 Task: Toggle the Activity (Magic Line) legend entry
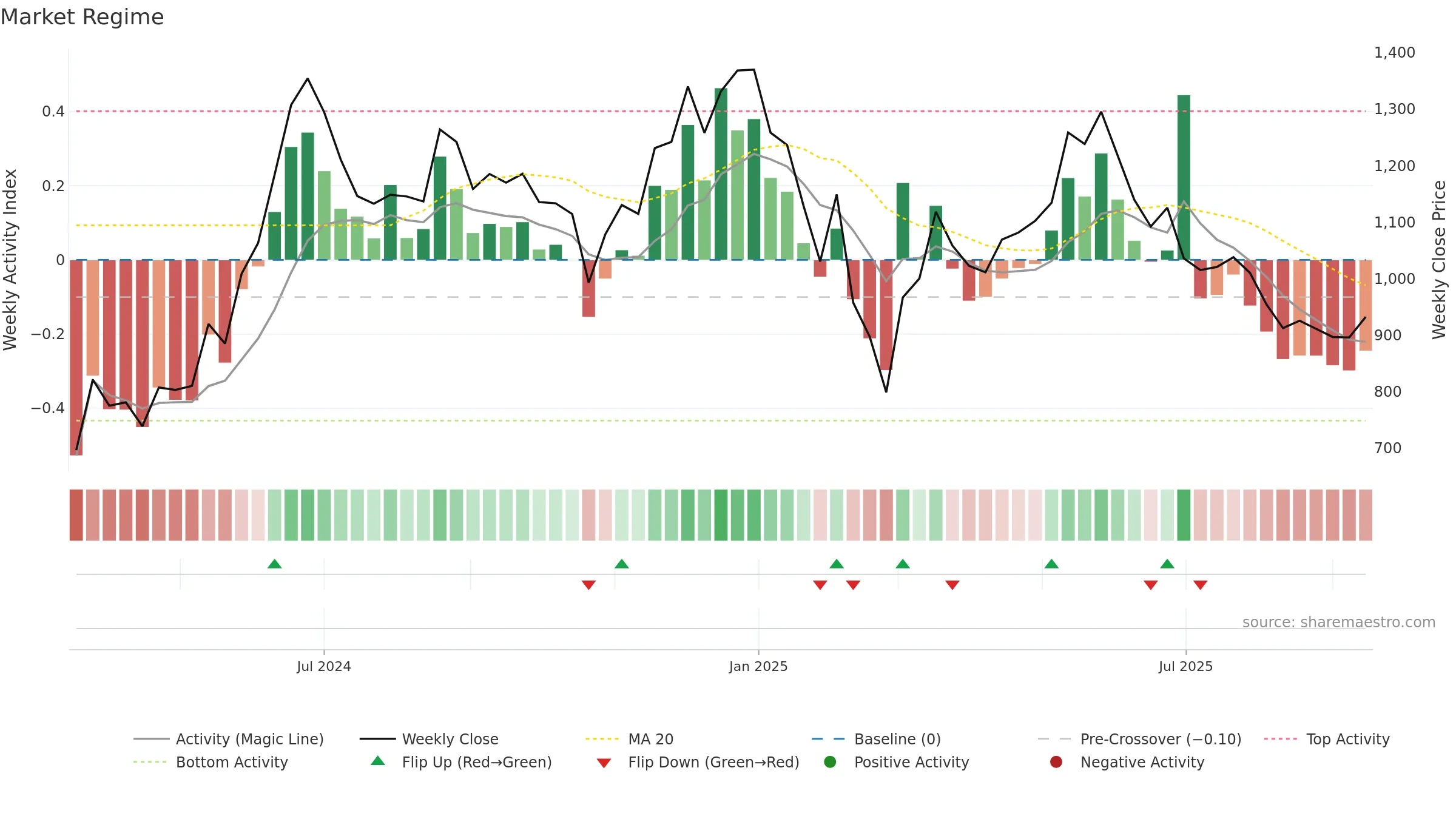point(229,739)
